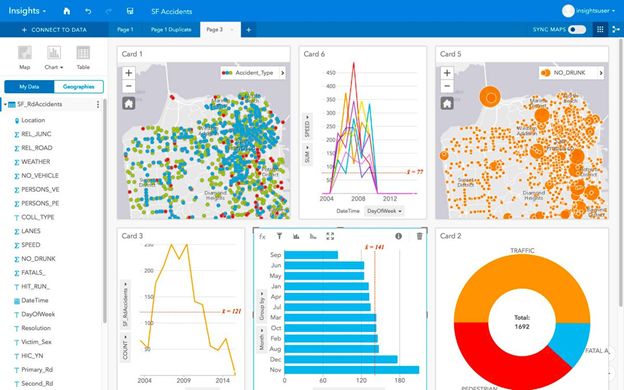This screenshot has height=390, width=624.
Task: Select the DayOfWeek field
Action: (38, 314)
